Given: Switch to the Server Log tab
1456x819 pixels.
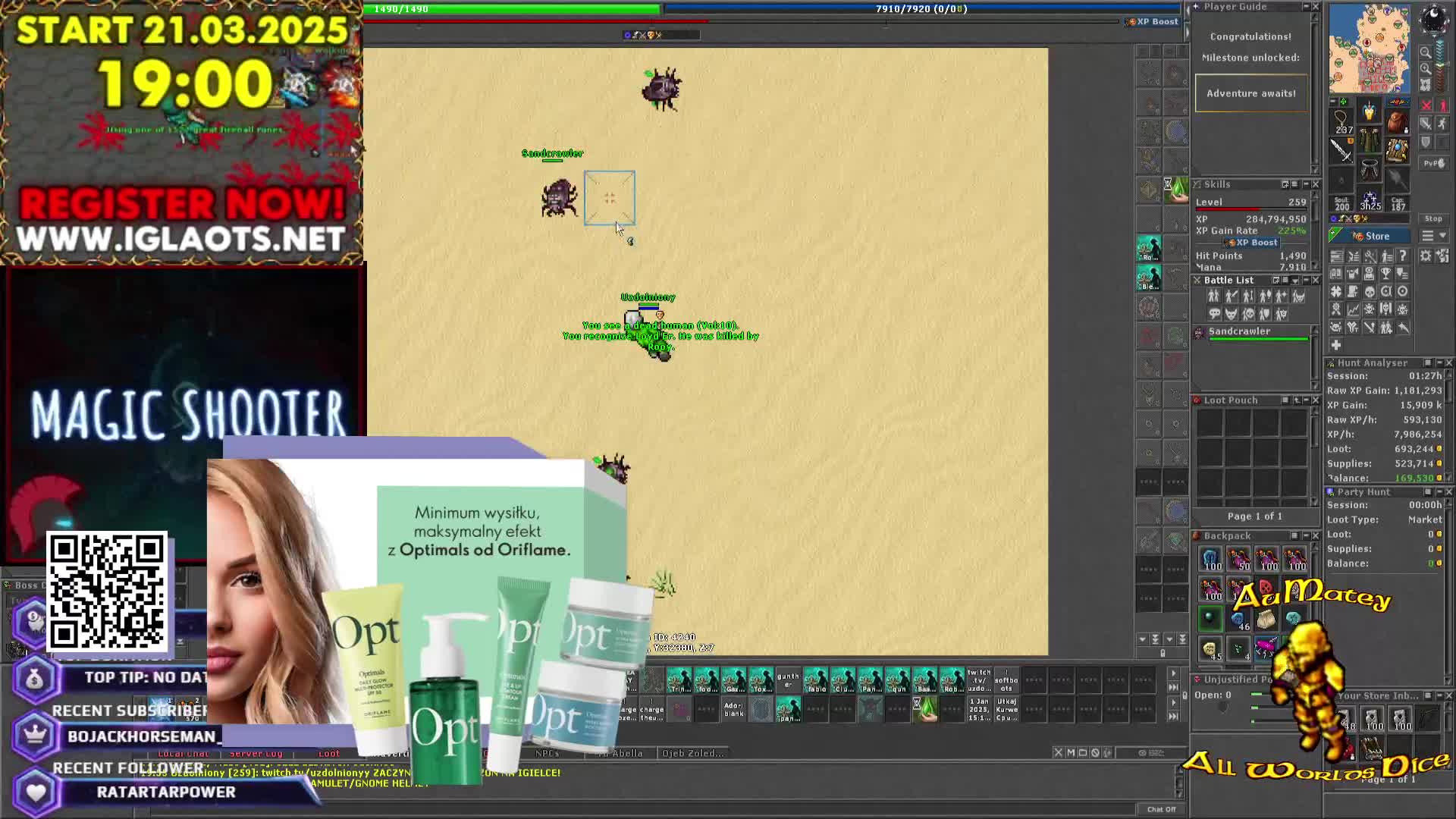Looking at the screenshot, I should pyautogui.click(x=256, y=753).
